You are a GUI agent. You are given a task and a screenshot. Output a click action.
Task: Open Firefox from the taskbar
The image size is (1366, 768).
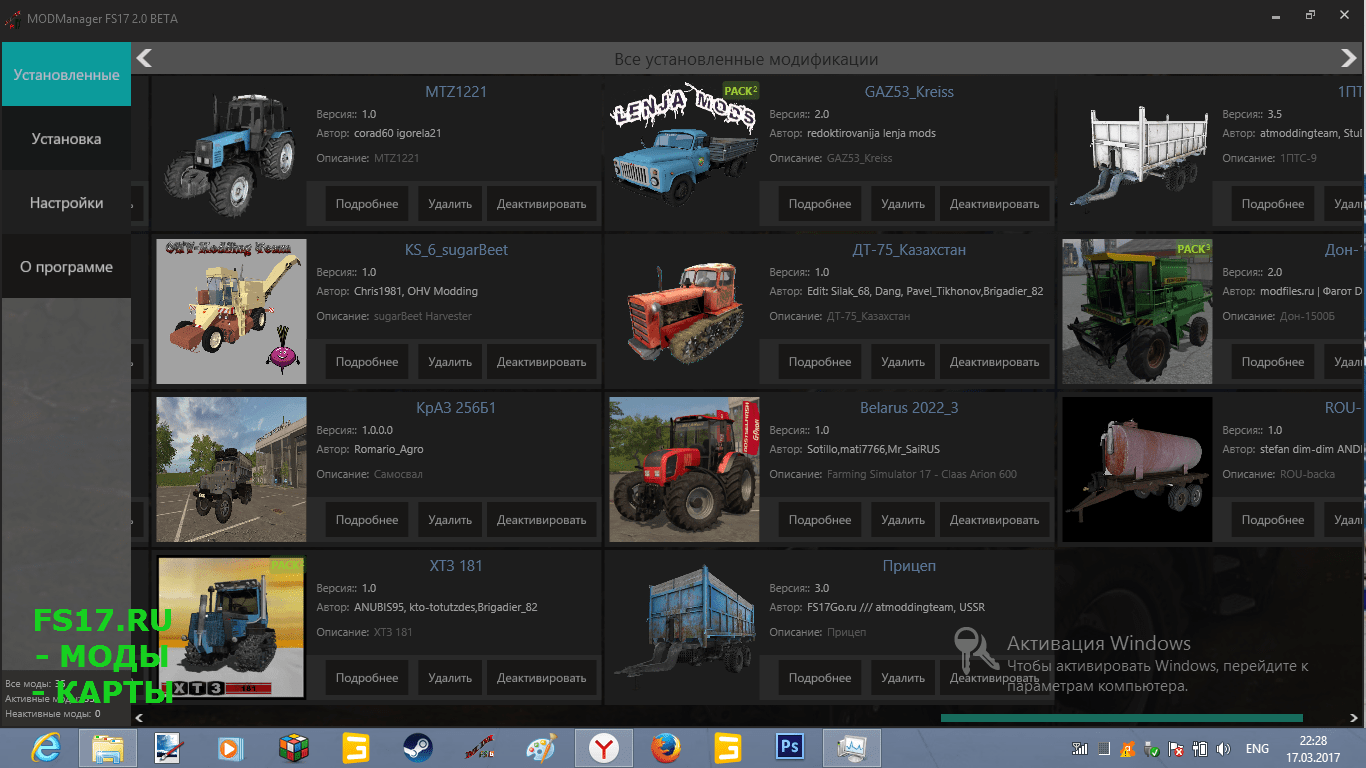pyautogui.click(x=664, y=748)
